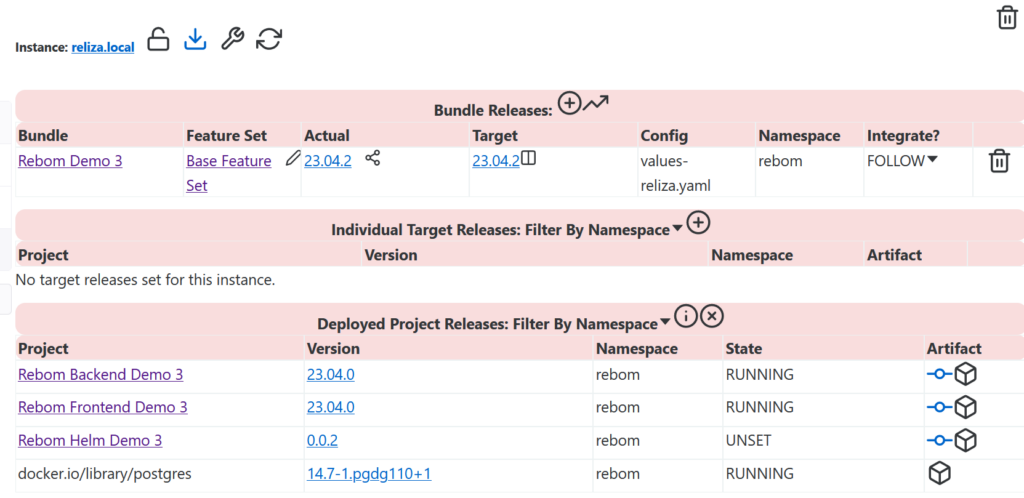Click the top-right trash can icon

click(1007, 18)
